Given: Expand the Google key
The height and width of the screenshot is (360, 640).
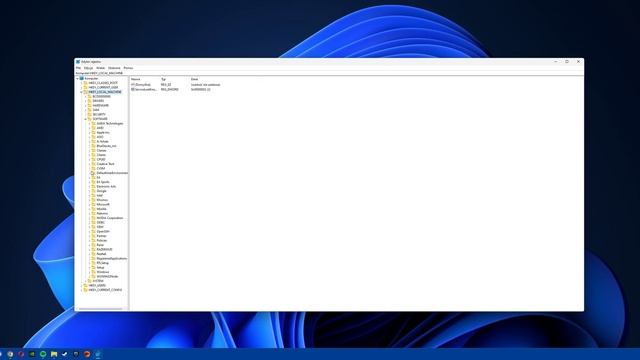Looking at the screenshot, I should click(89, 191).
